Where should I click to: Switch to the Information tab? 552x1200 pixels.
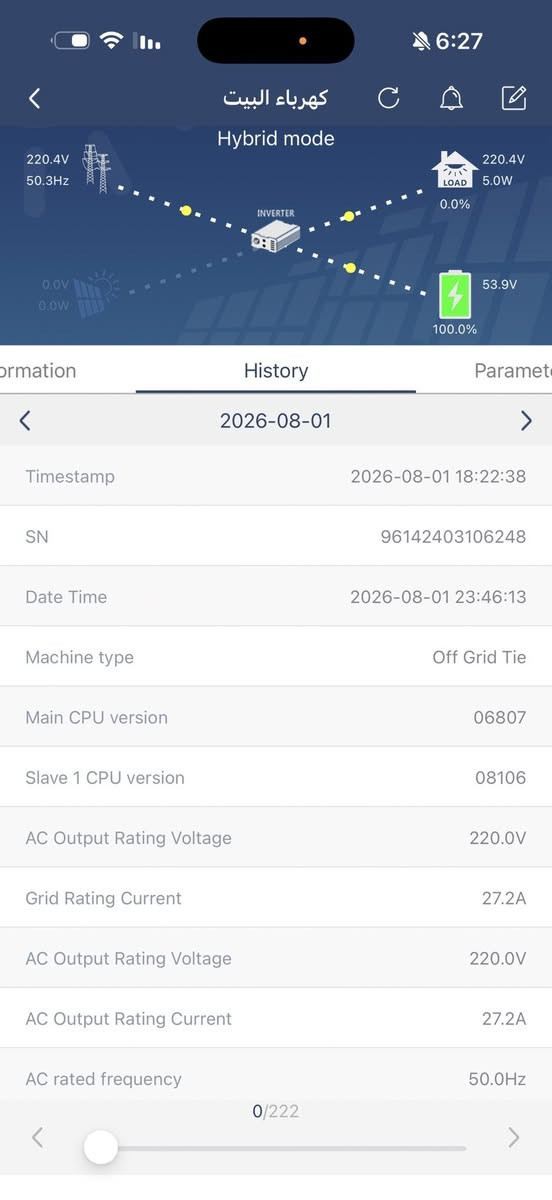pos(38,370)
